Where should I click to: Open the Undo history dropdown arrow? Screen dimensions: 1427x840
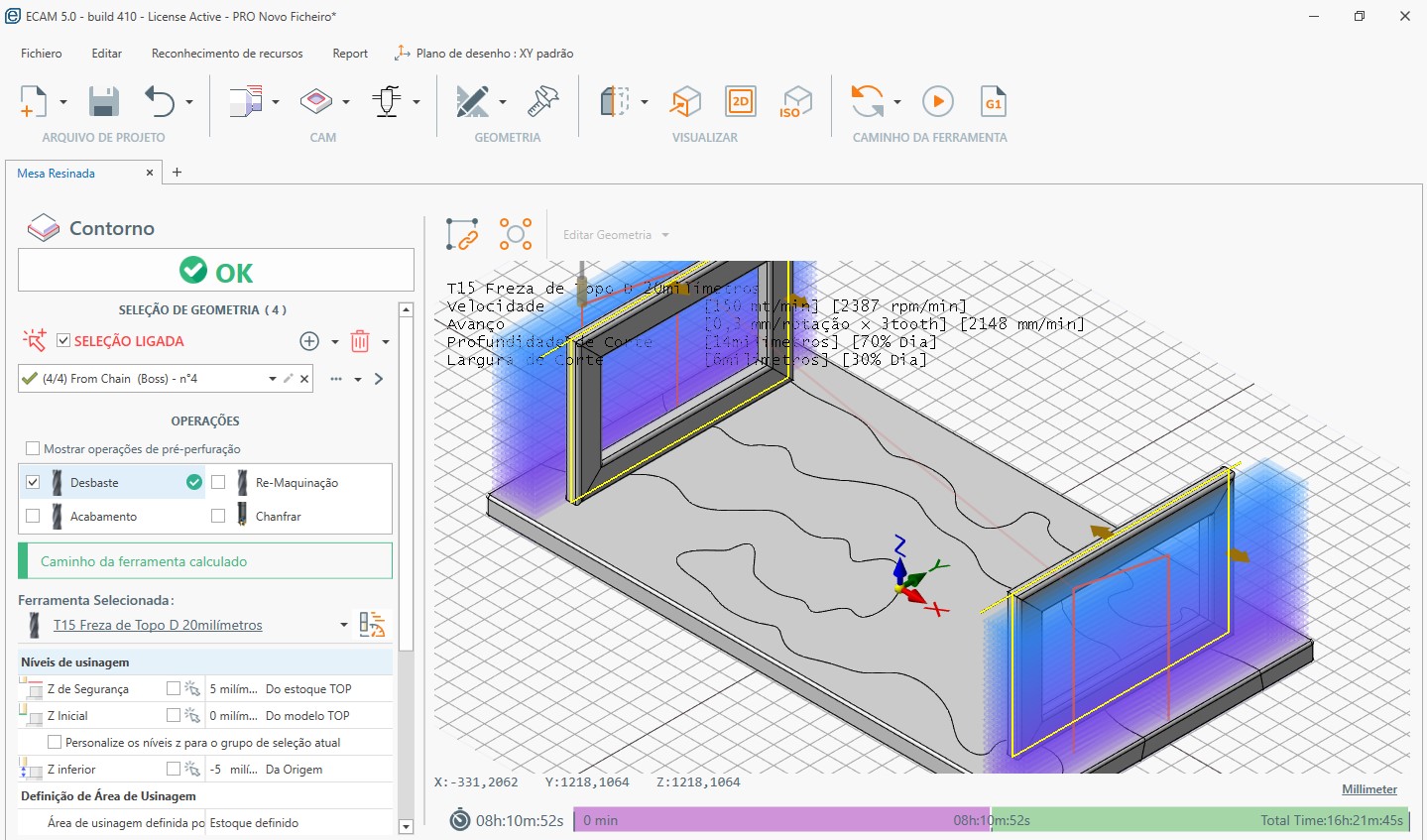(189, 102)
